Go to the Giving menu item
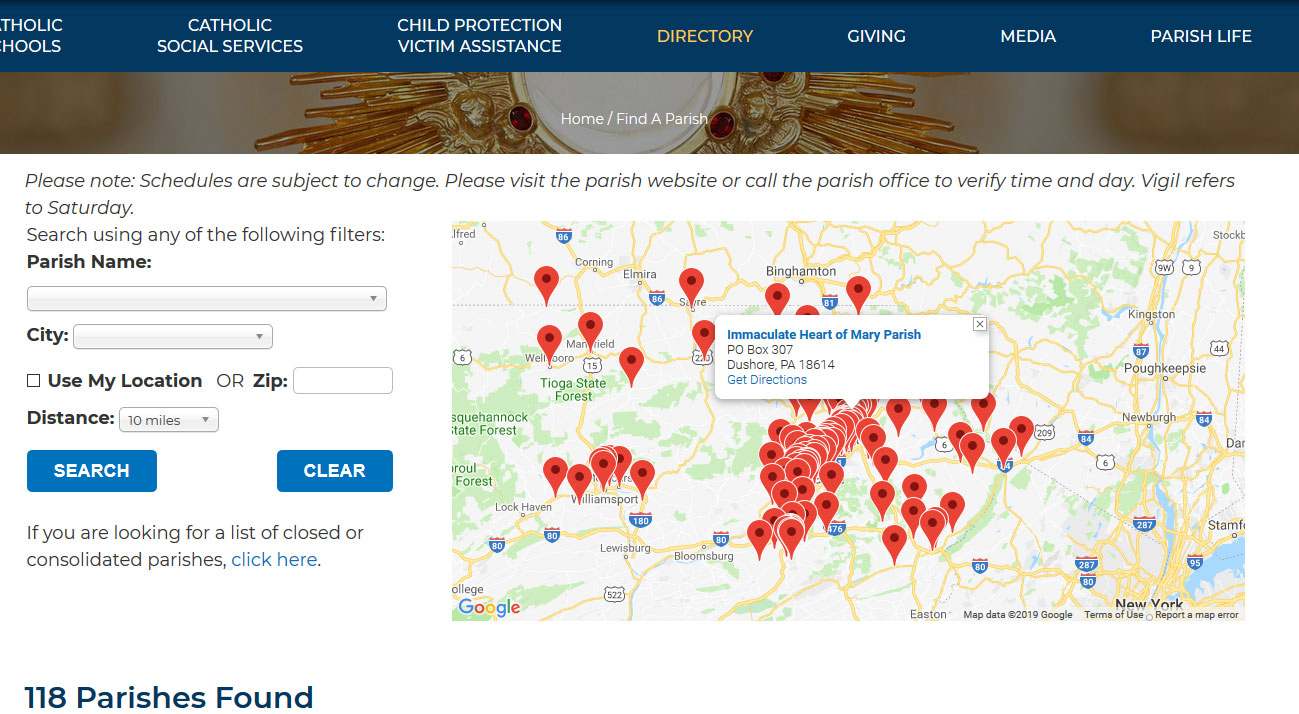The width and height of the screenshot is (1299, 714). pyautogui.click(x=876, y=36)
